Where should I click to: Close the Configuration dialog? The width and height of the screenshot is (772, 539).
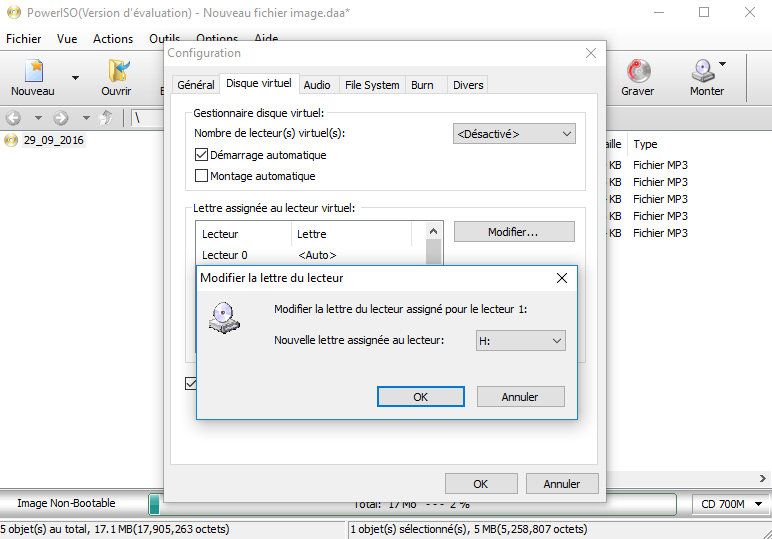point(591,53)
